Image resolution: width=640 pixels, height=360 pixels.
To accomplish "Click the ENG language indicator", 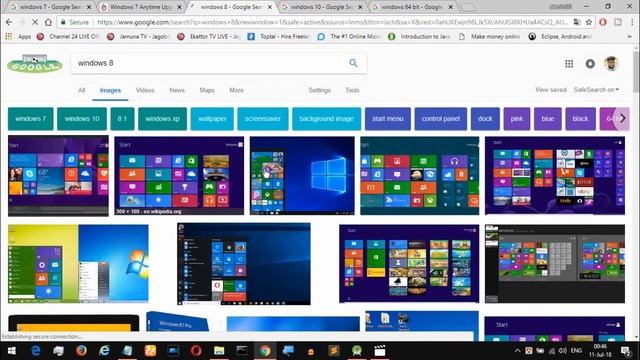I will click(x=576, y=351).
